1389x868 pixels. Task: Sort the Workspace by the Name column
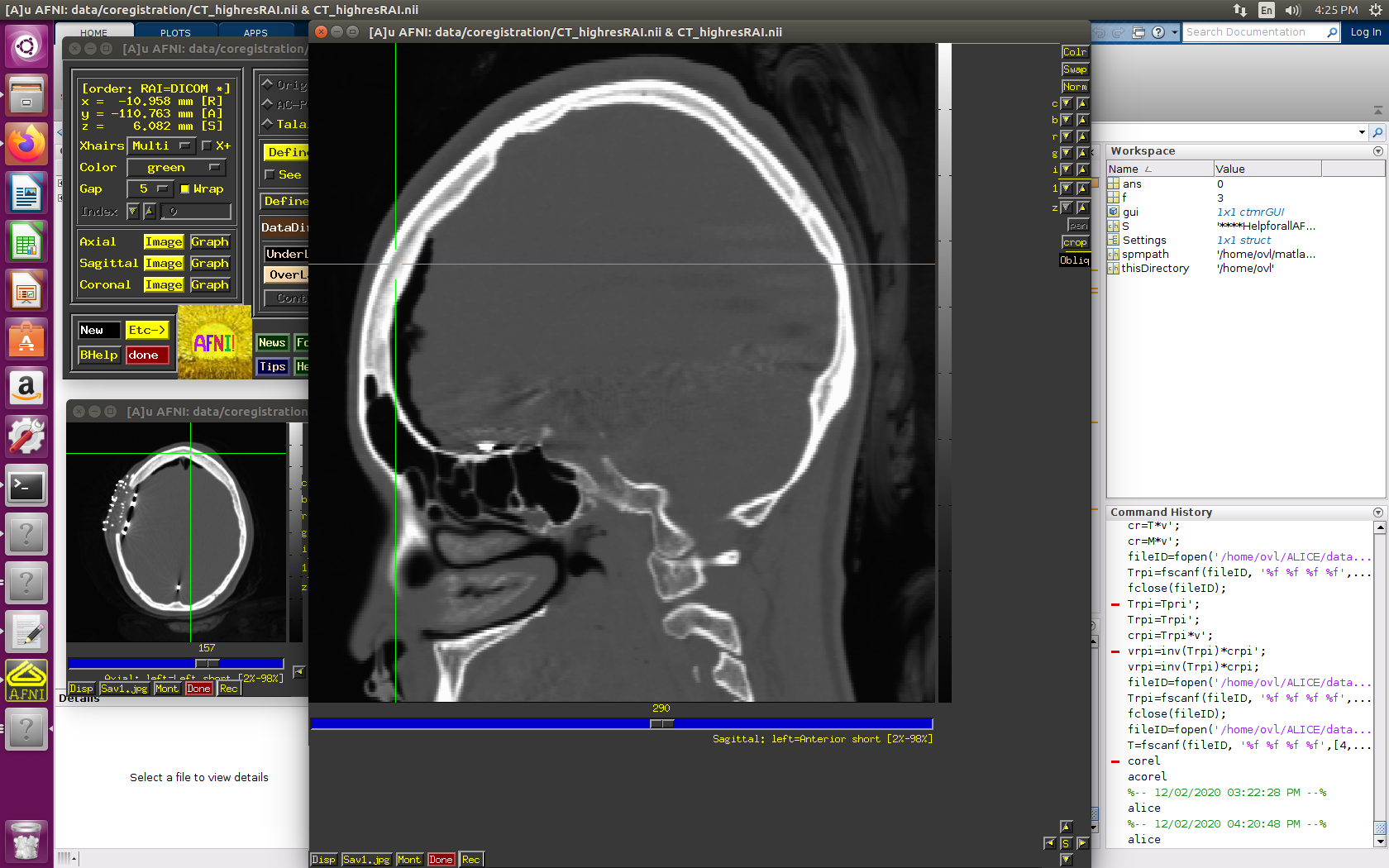1160,169
